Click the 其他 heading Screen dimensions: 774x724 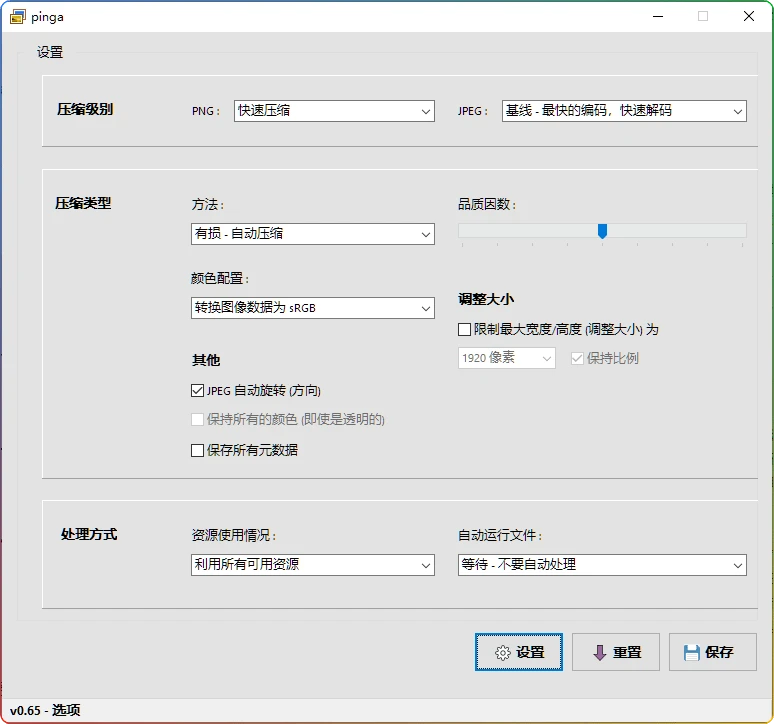point(206,360)
